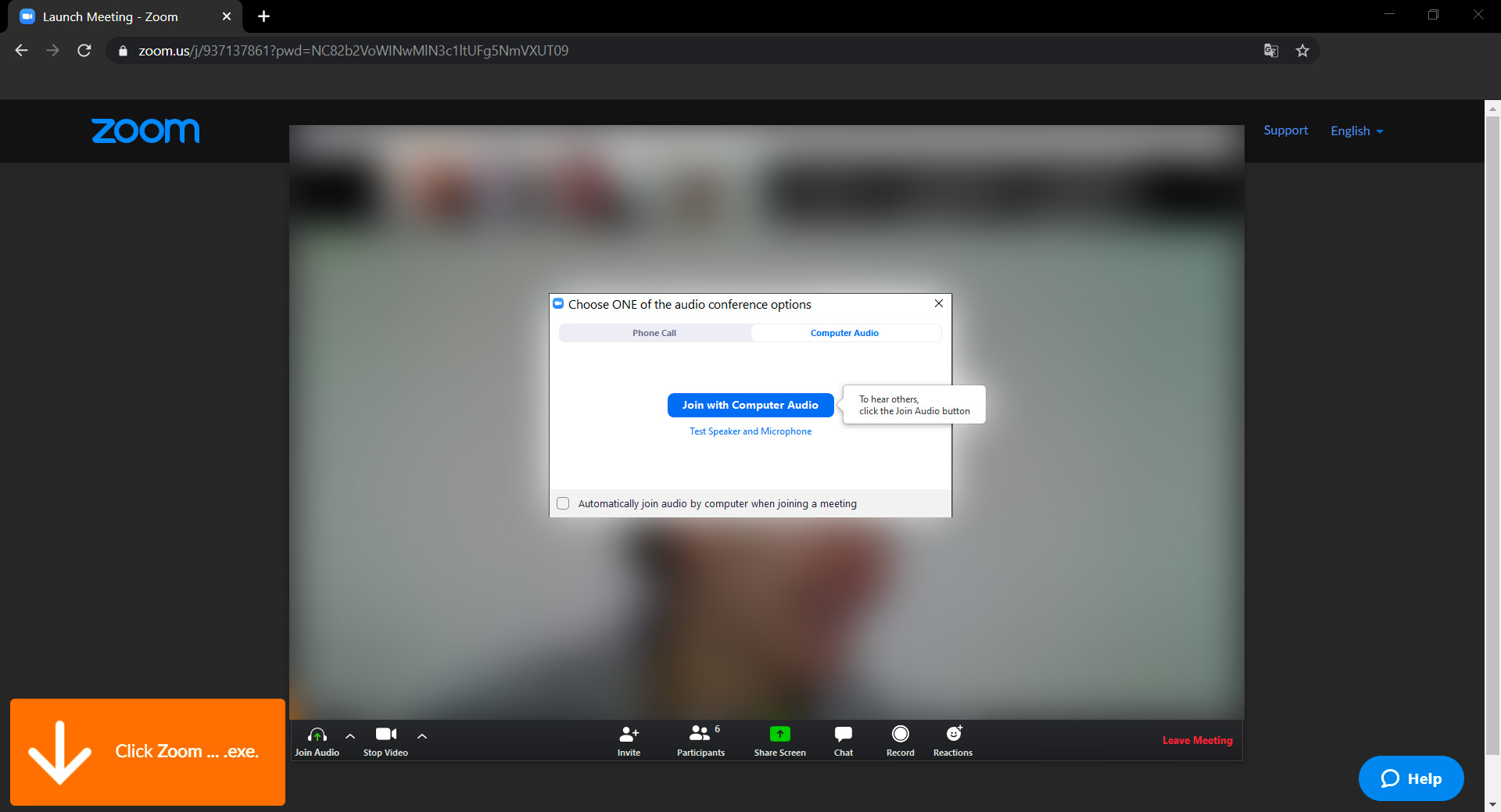Expand video options arrow beside Stop Video
The height and width of the screenshot is (812, 1501).
(x=422, y=736)
